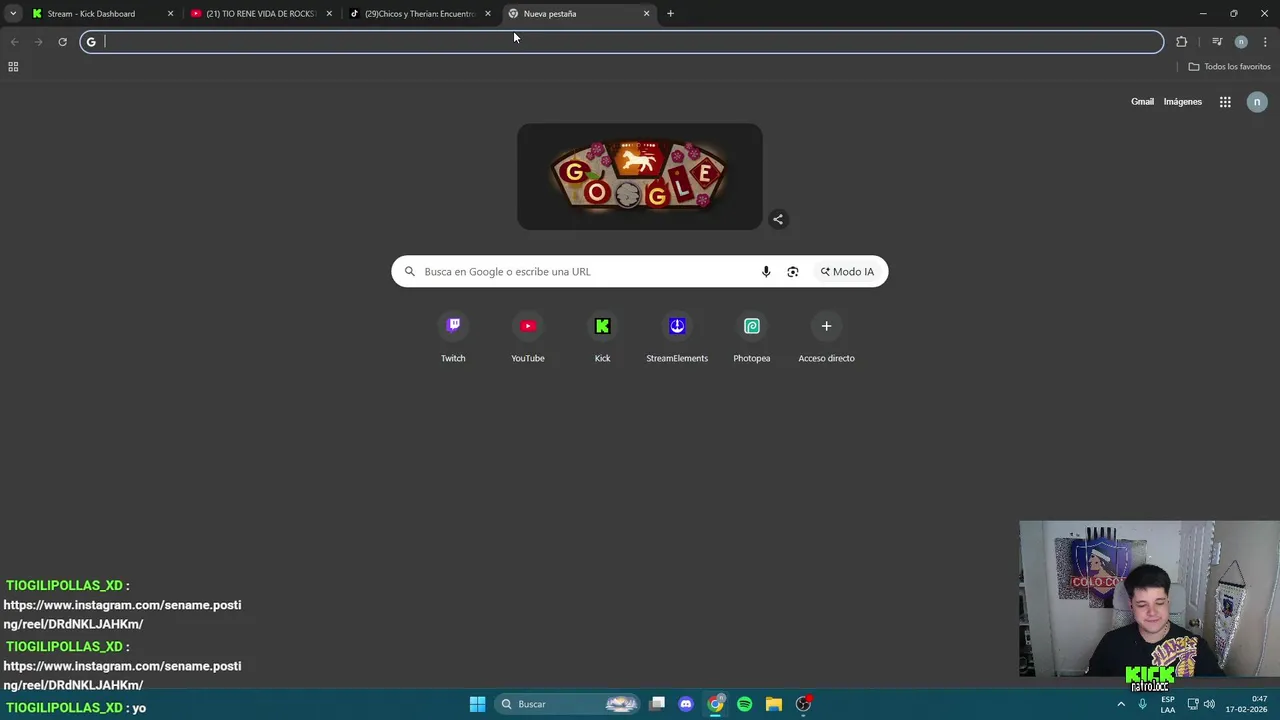Open Task View on the taskbar

[x=657, y=704]
